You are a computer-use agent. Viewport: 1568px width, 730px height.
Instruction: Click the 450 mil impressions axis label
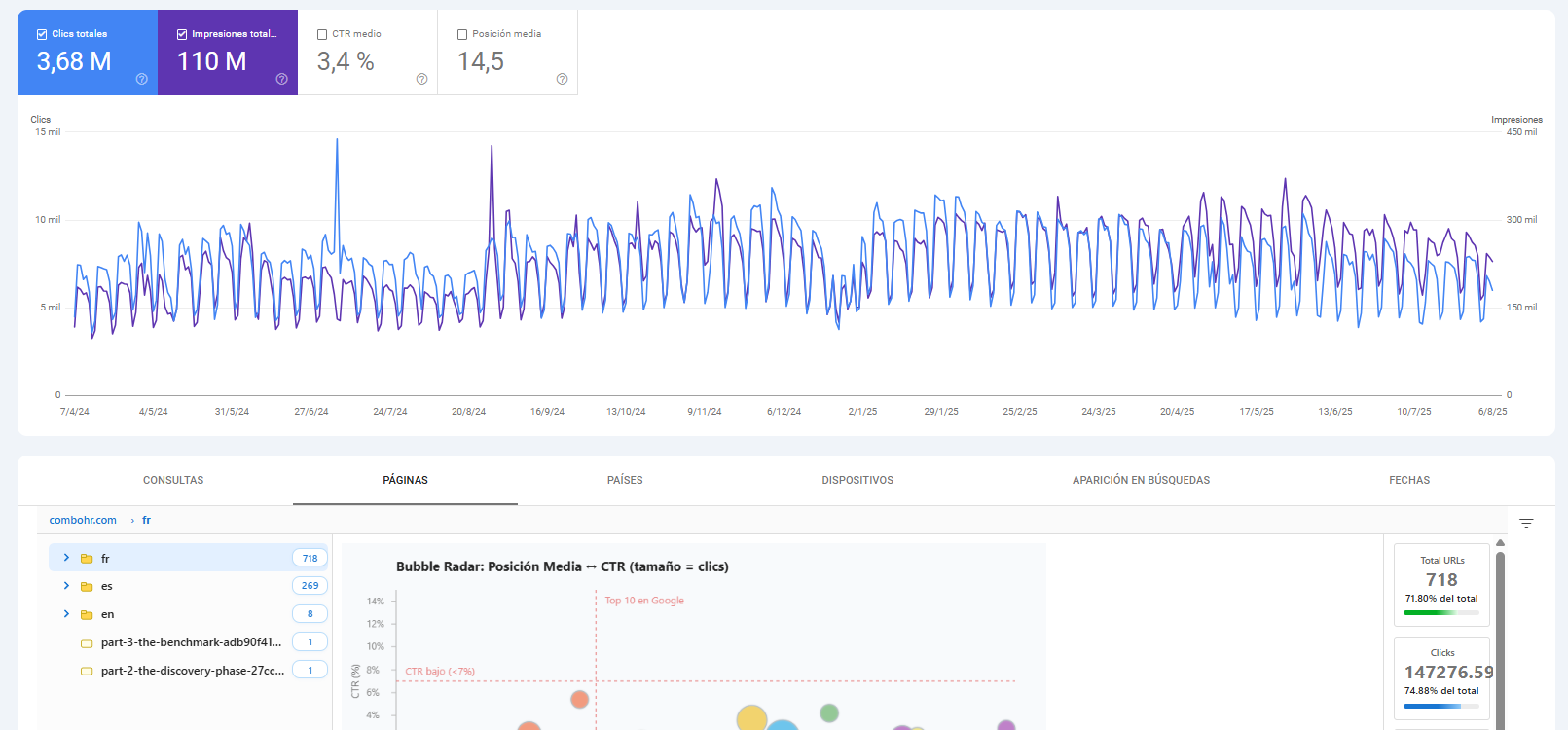pos(1521,132)
